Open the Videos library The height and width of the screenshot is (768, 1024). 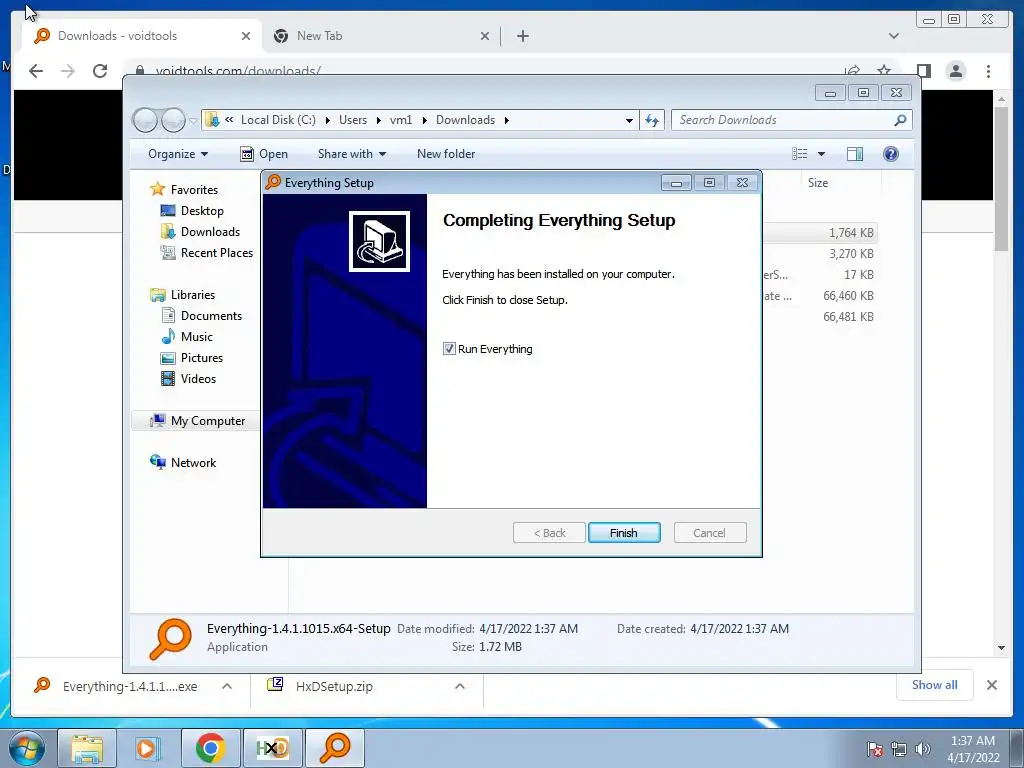[198, 379]
